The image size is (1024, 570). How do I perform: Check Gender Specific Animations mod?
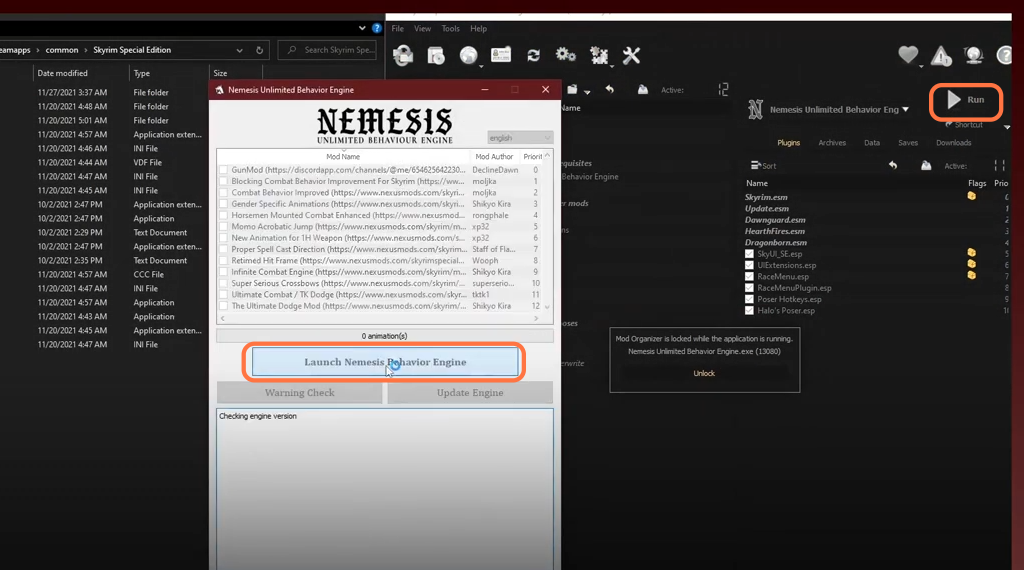coord(223,204)
